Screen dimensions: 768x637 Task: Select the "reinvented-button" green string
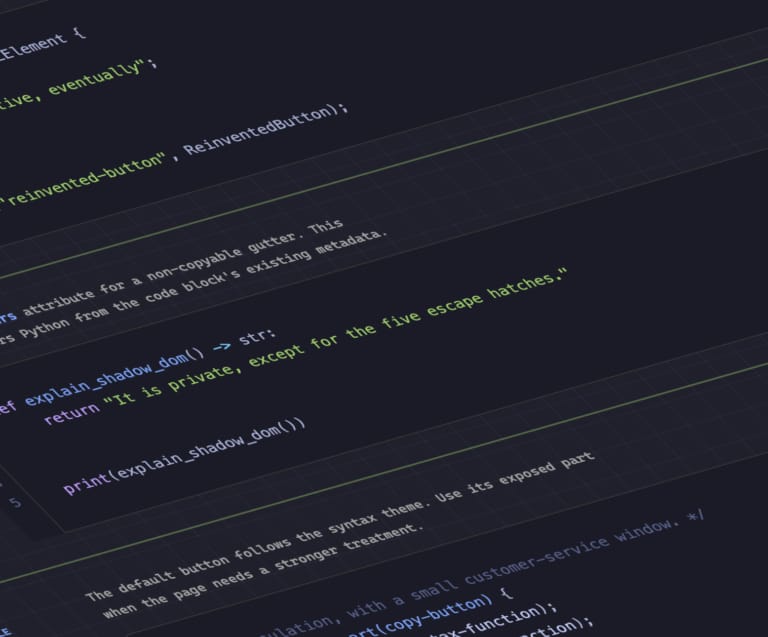84,182
